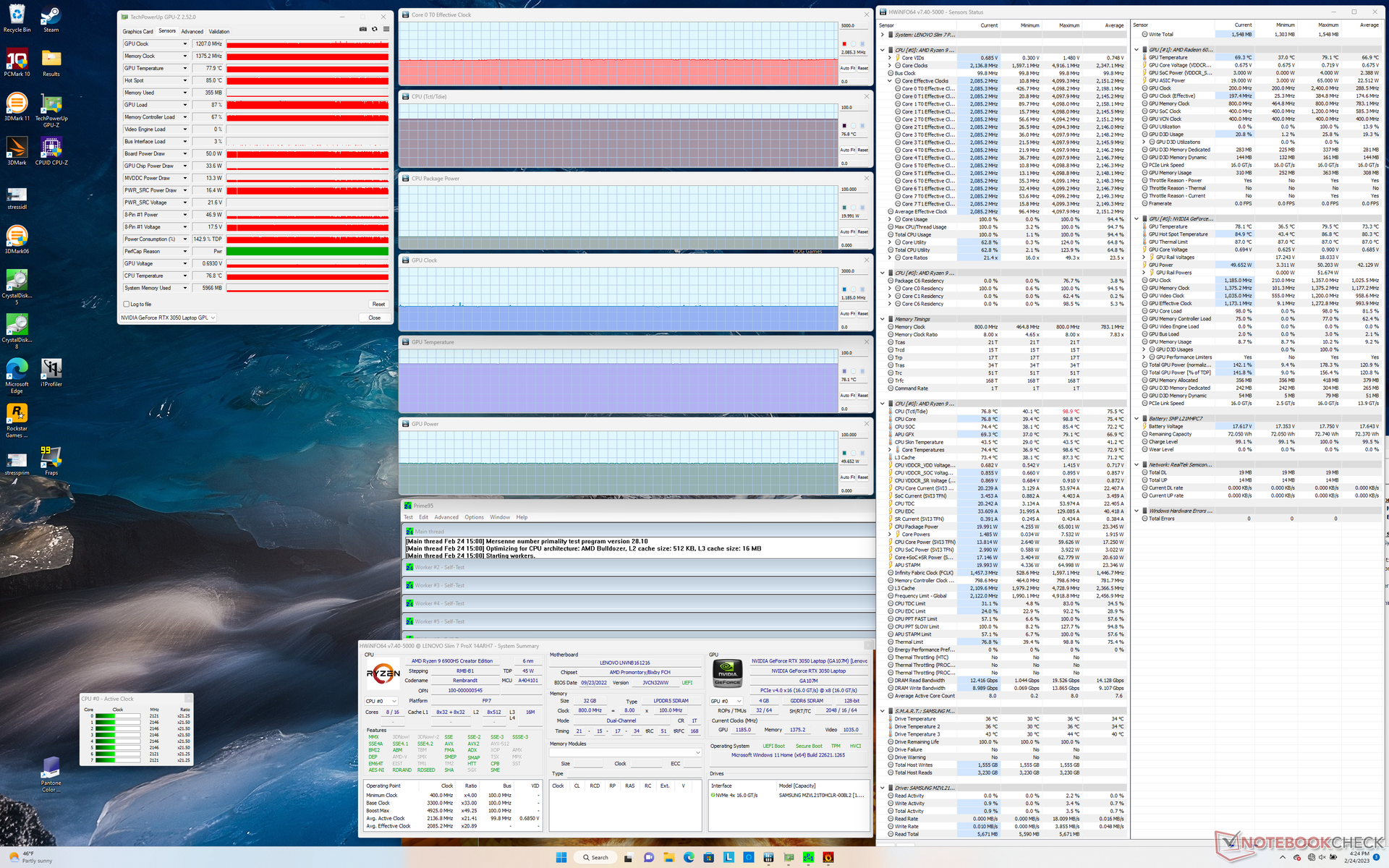The width and height of the screenshot is (1389, 868).
Task: Open GPU-Z hamburger menu icon
Action: coord(386,29)
